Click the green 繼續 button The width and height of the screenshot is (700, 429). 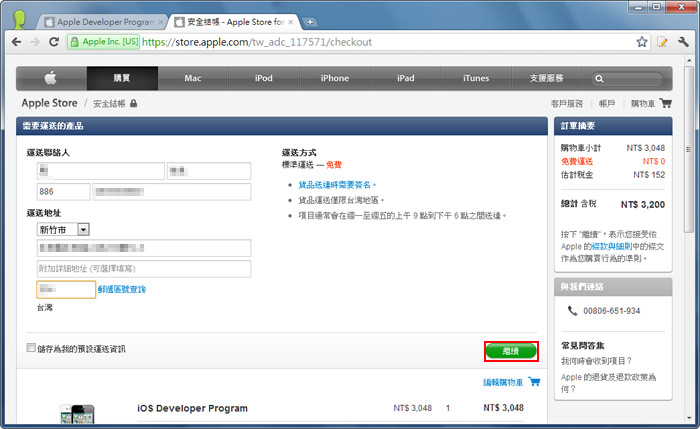(511, 351)
